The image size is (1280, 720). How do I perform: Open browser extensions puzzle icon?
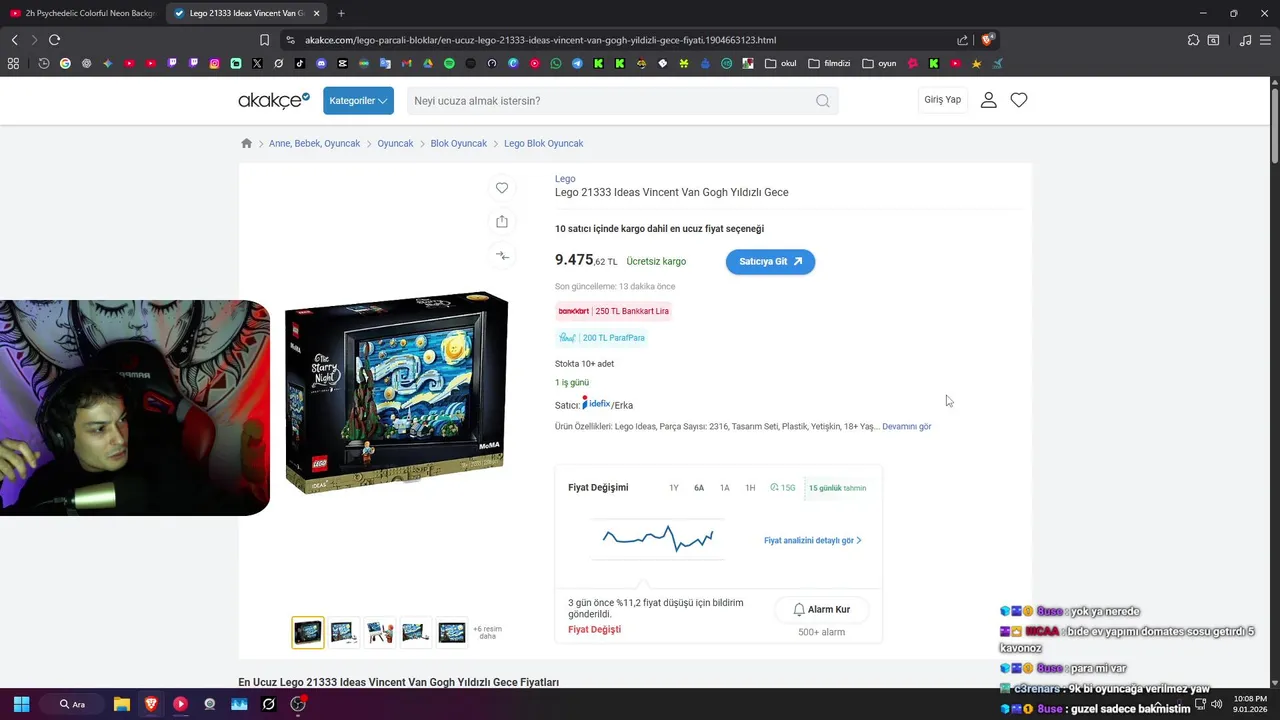[1193, 40]
